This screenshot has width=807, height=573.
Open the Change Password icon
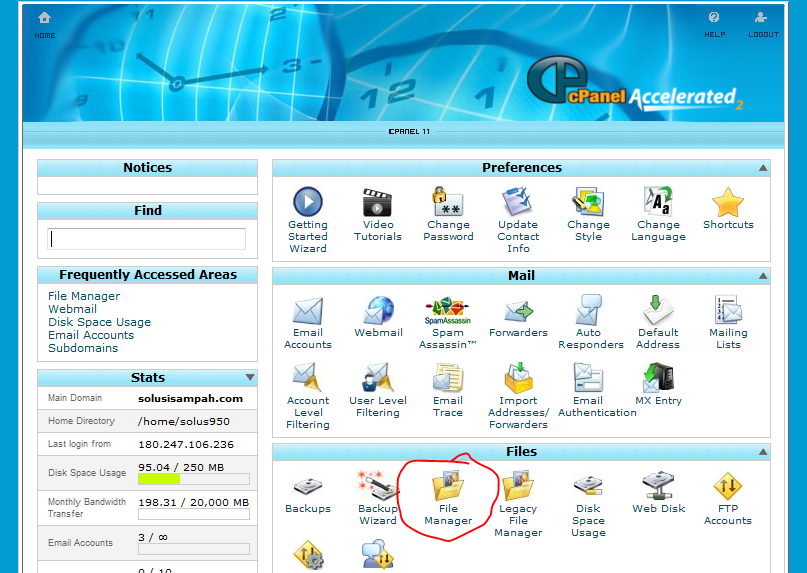click(448, 201)
